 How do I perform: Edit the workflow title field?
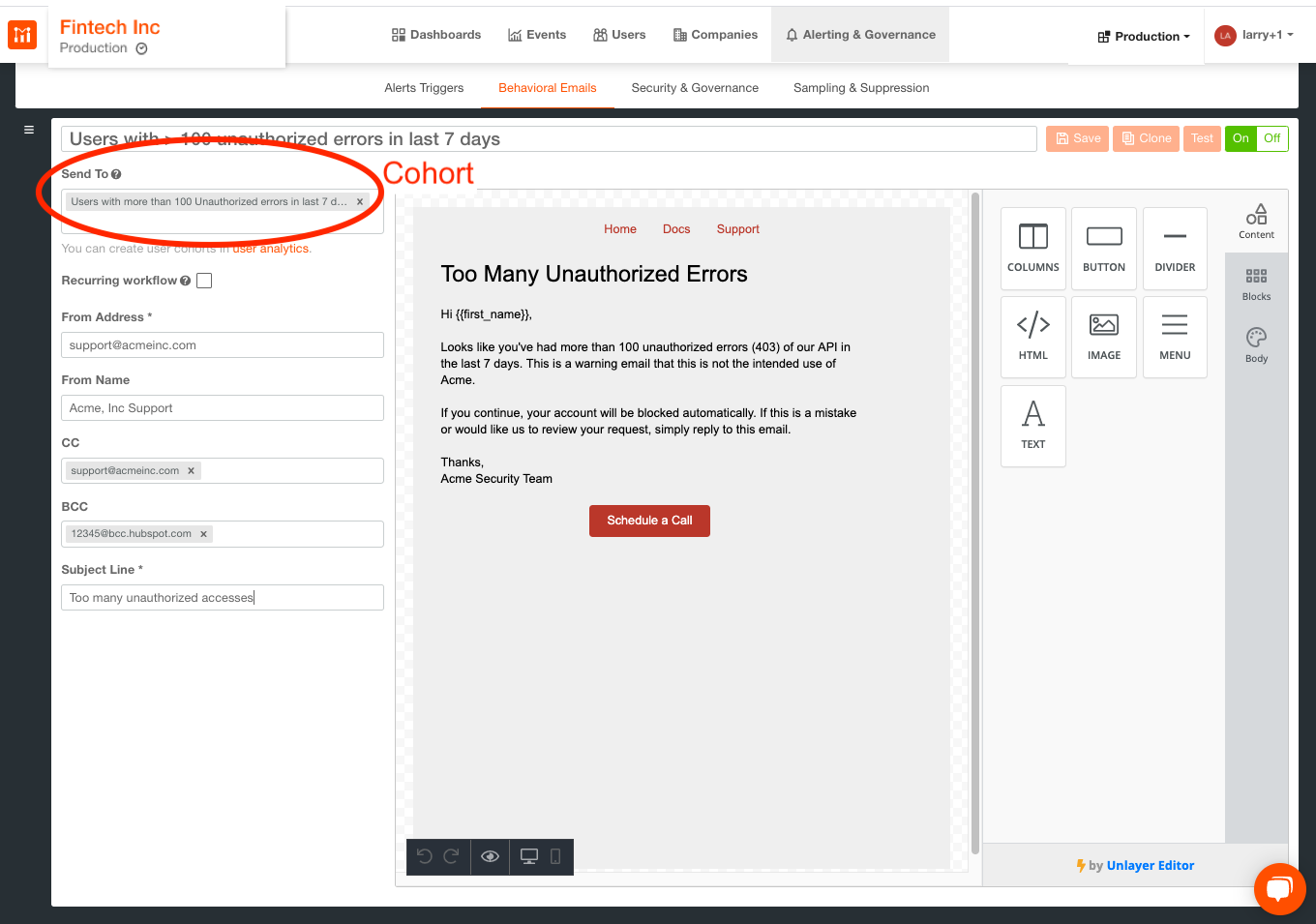[549, 139]
